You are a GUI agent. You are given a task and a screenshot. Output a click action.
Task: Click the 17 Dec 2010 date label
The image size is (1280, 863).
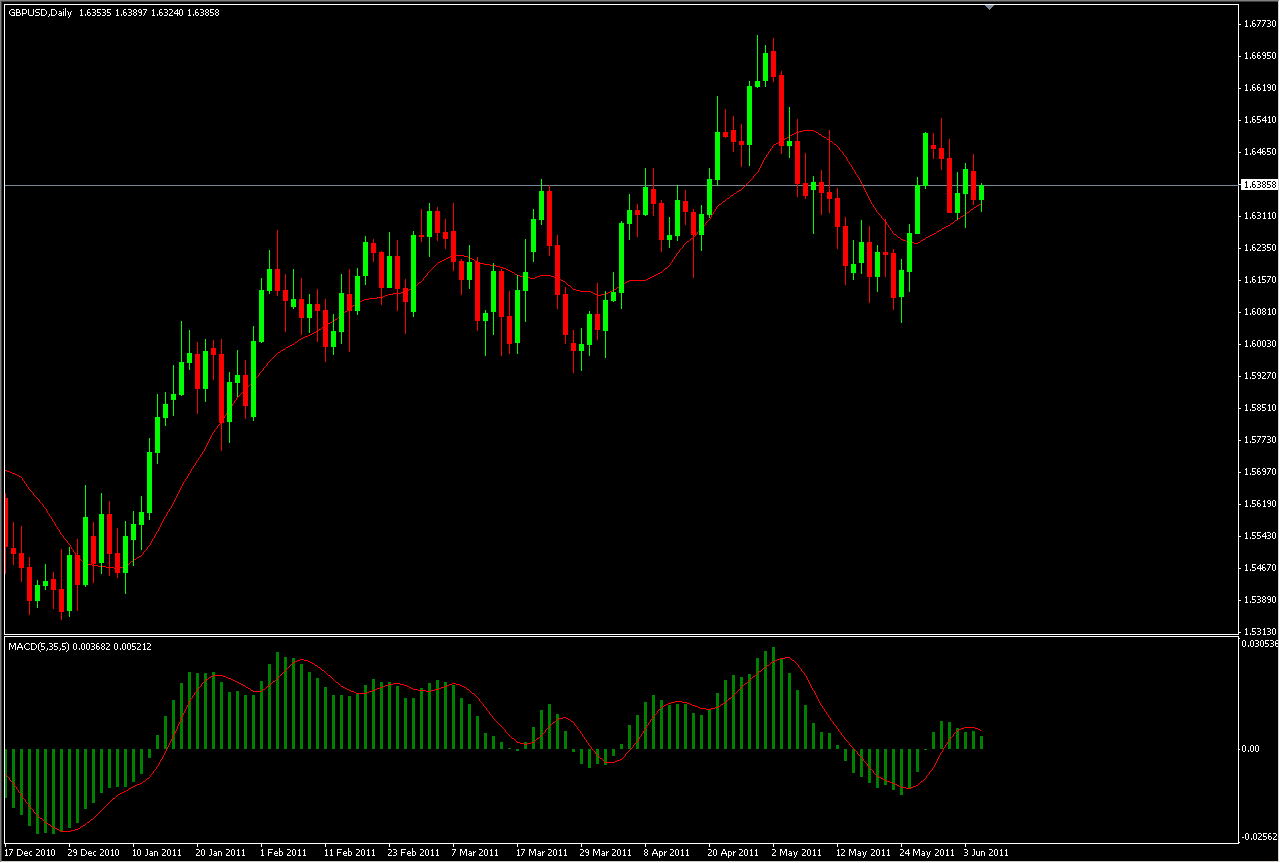pyautogui.click(x=30, y=852)
